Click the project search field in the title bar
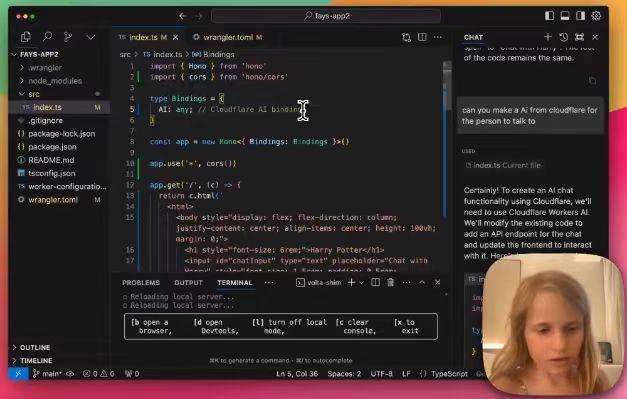The width and height of the screenshot is (627, 399). click(326, 16)
